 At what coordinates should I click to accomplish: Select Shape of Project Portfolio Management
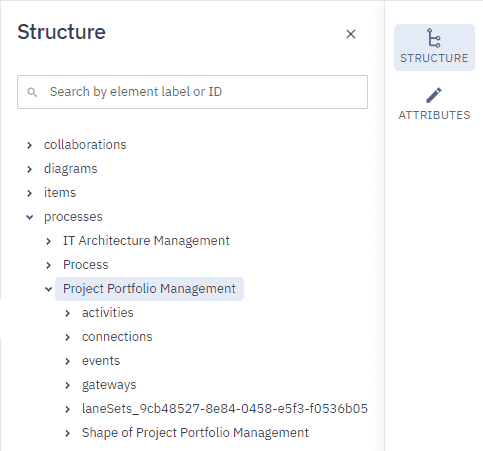(x=195, y=433)
